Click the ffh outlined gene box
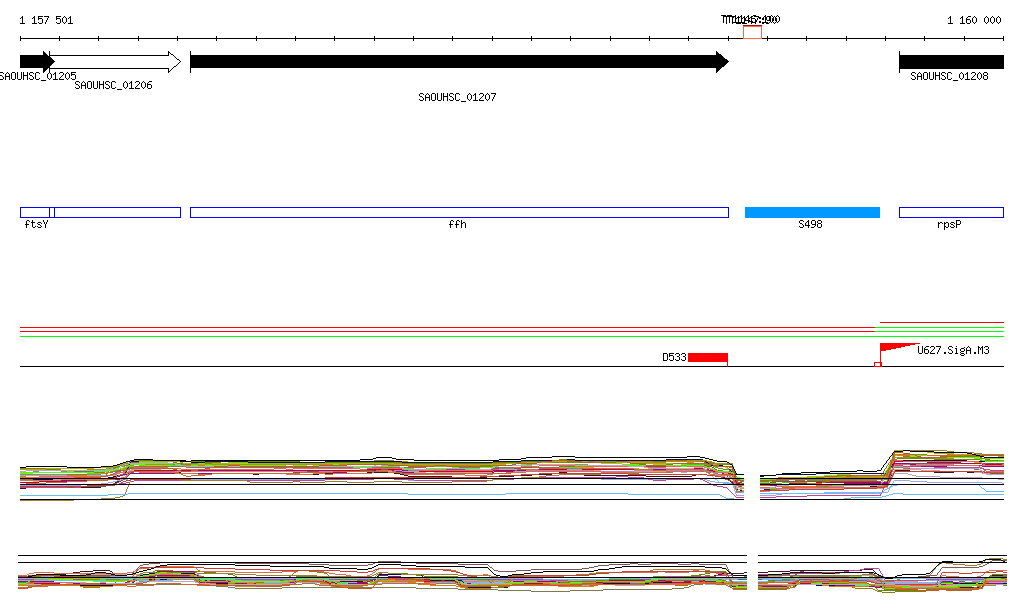Screen dimensions: 1024x611 click(458, 212)
